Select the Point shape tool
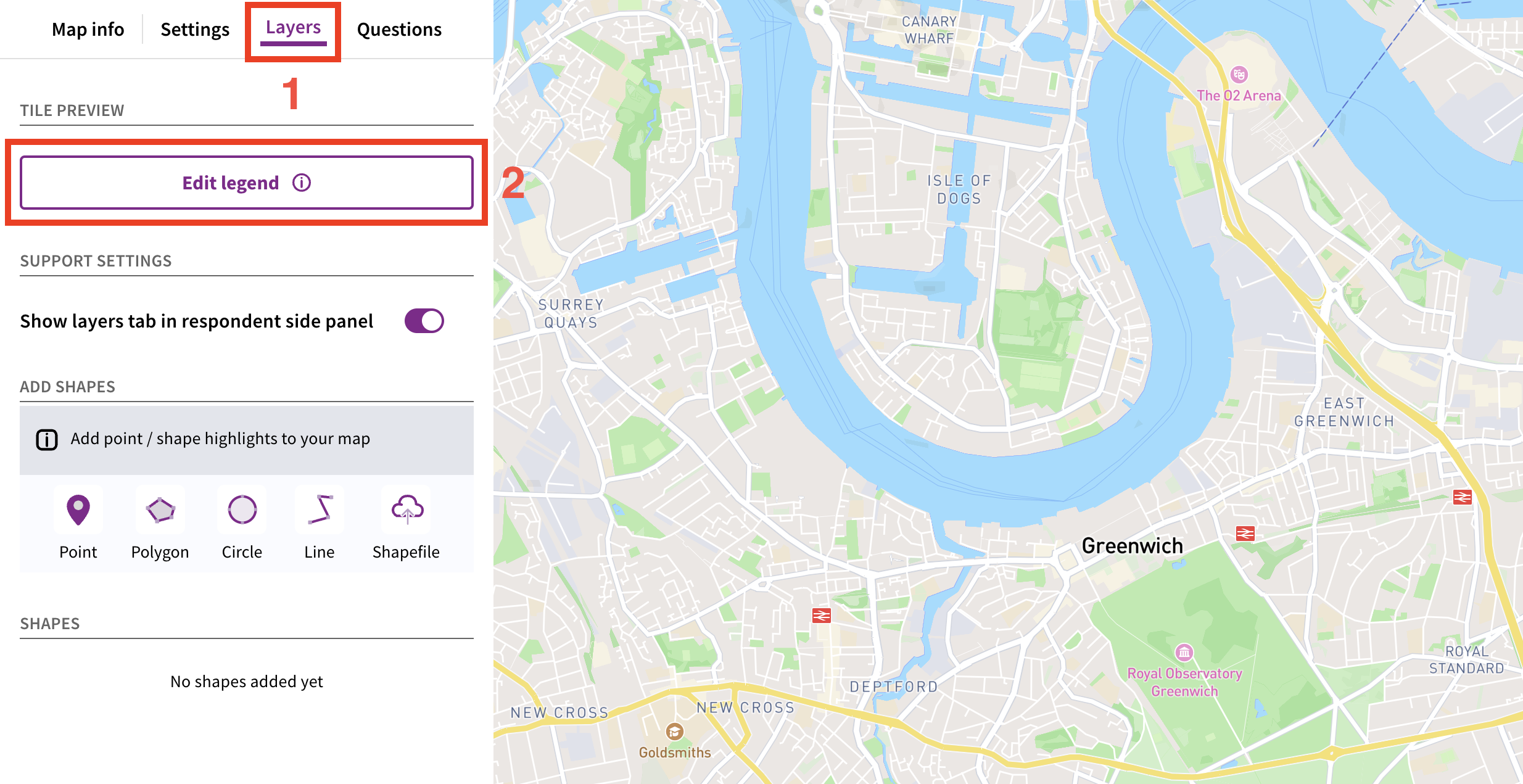Viewport: 1523px width, 784px height. click(x=78, y=510)
